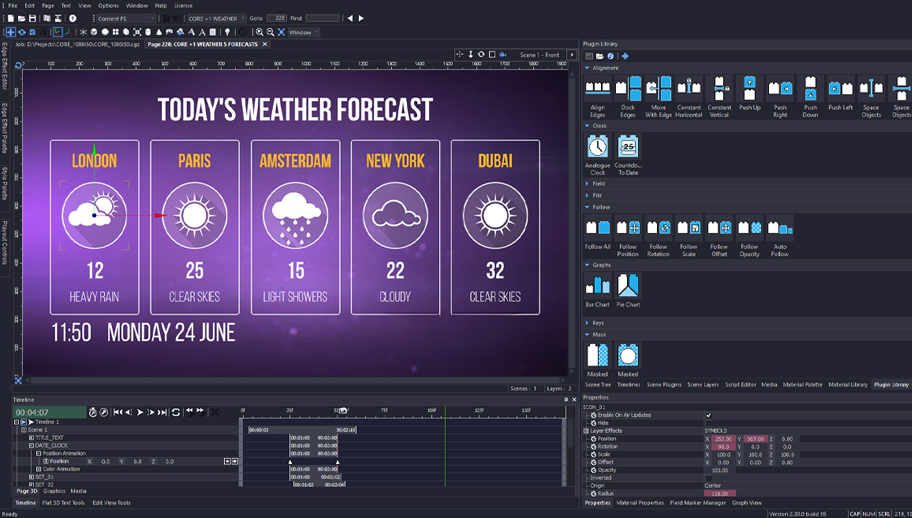
Task: Click the Opacity value field
Action: (718, 470)
